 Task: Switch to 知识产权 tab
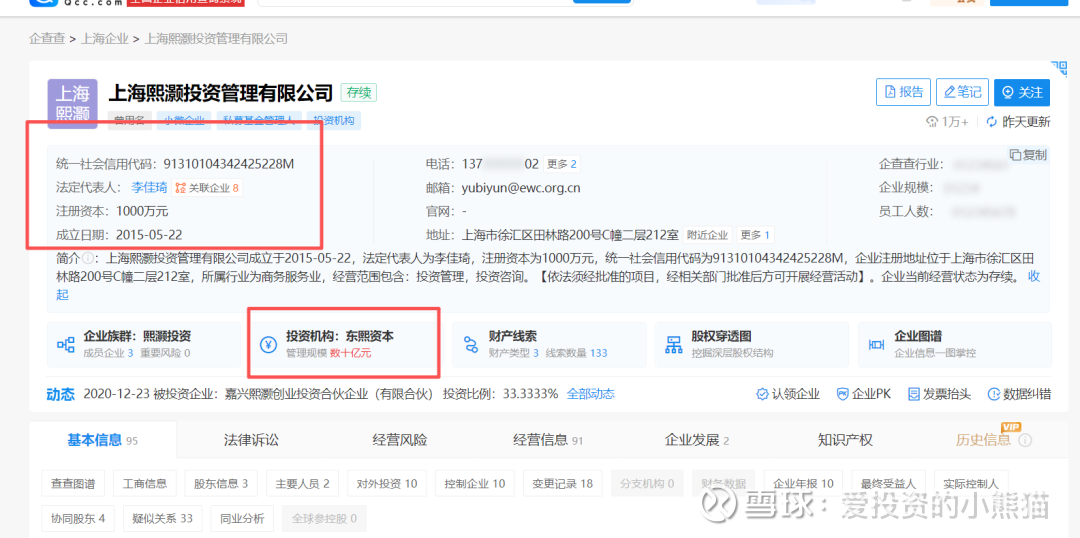[x=845, y=440]
